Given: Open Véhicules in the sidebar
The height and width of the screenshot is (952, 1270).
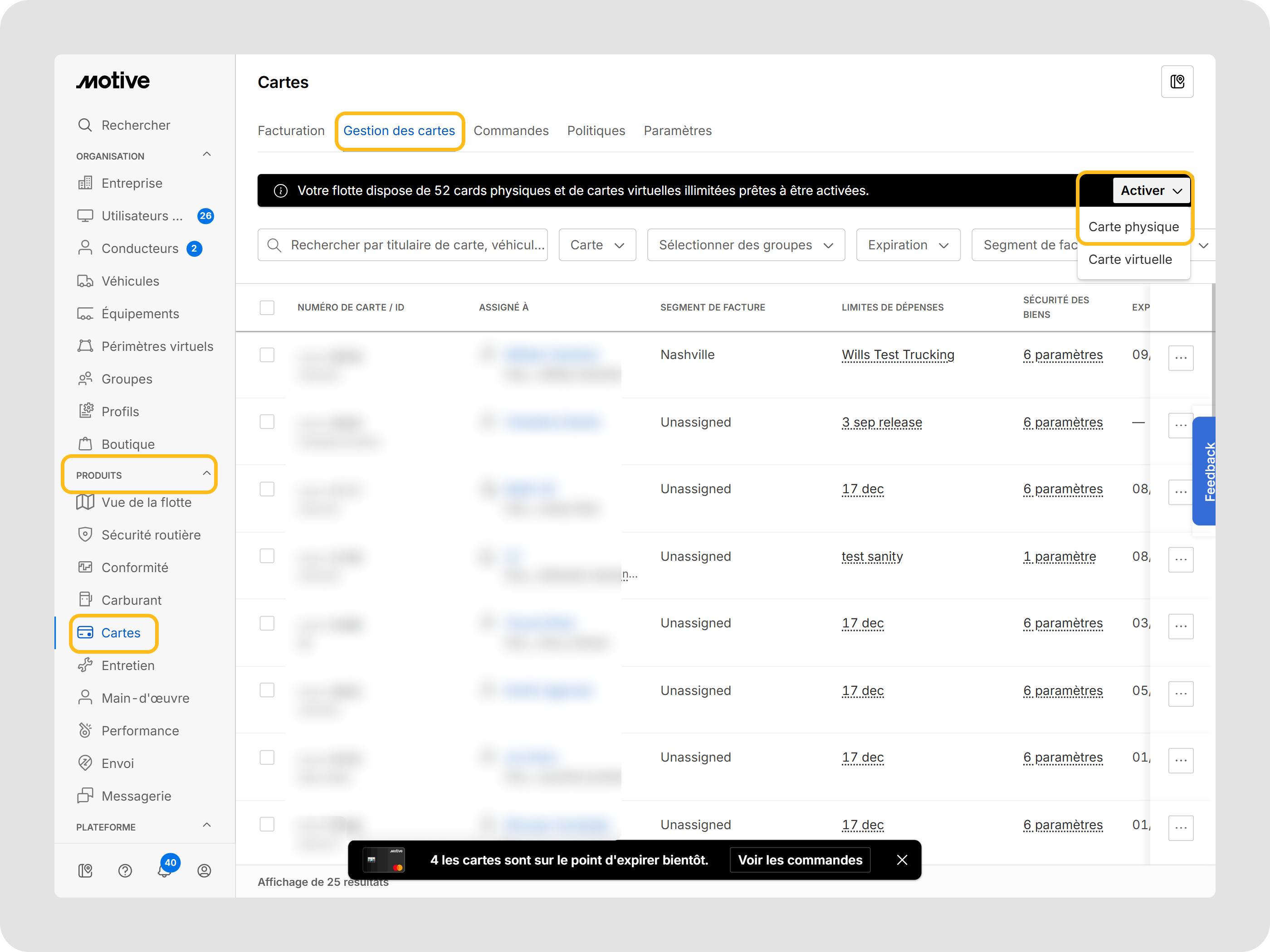Looking at the screenshot, I should click(118, 281).
